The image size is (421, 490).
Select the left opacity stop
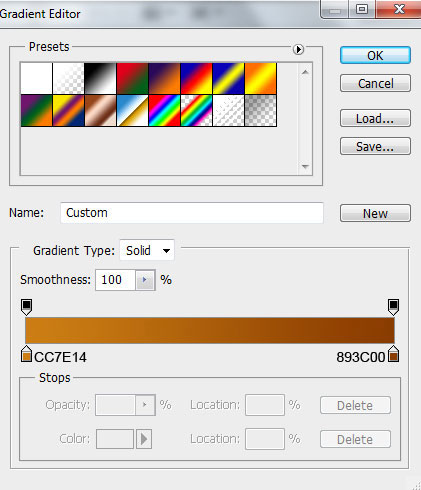point(26,307)
